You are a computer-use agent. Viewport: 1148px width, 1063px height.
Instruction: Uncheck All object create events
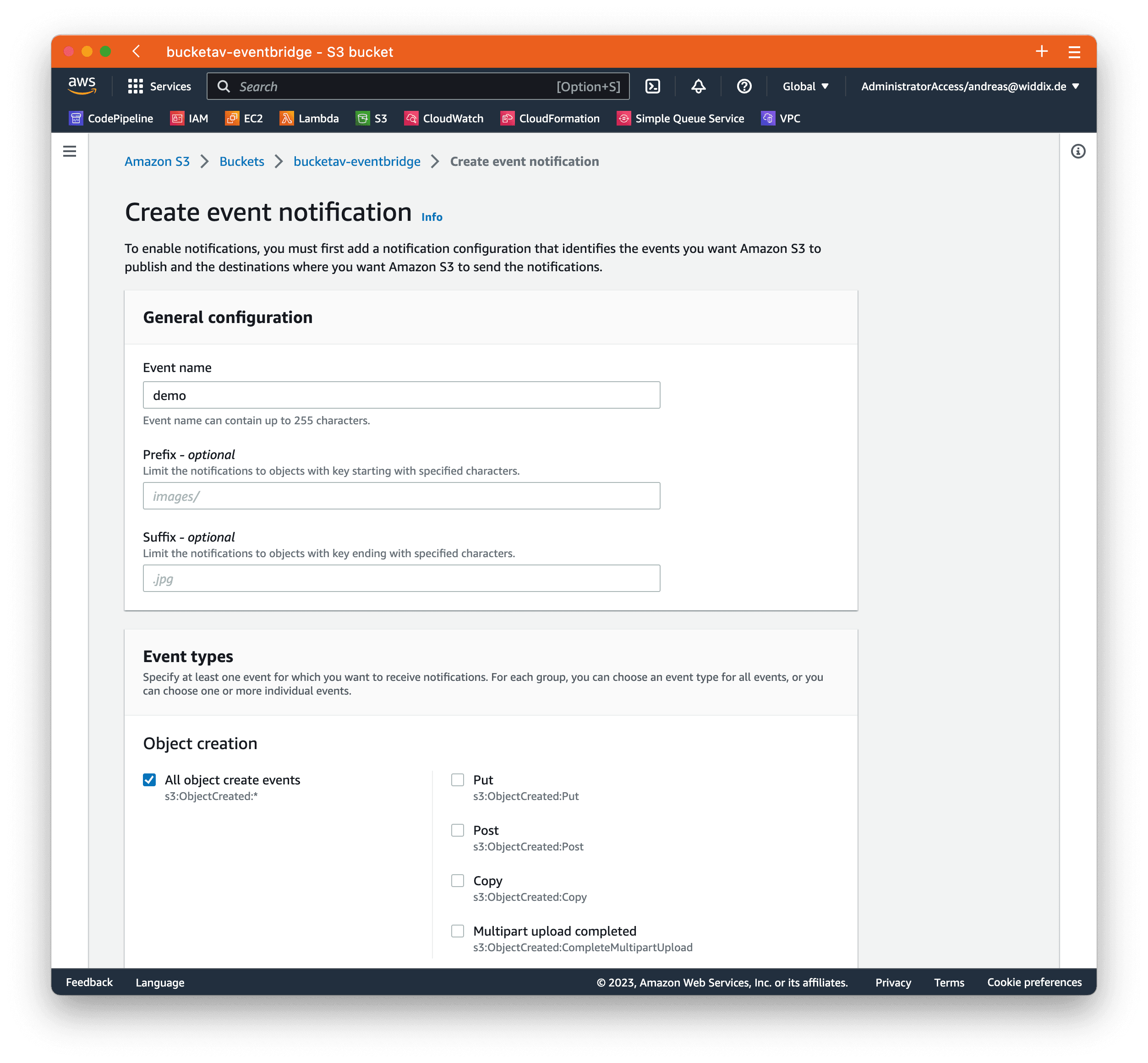pos(149,780)
